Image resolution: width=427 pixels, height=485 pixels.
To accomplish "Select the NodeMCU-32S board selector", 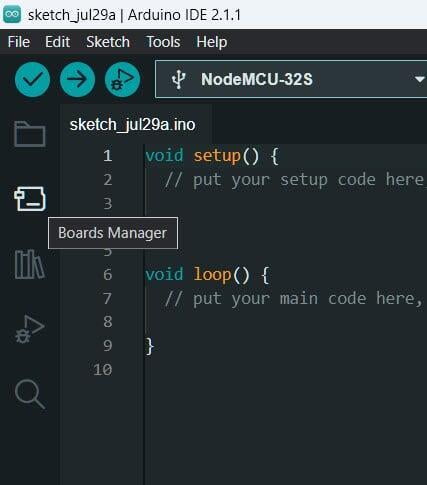I will (x=291, y=79).
